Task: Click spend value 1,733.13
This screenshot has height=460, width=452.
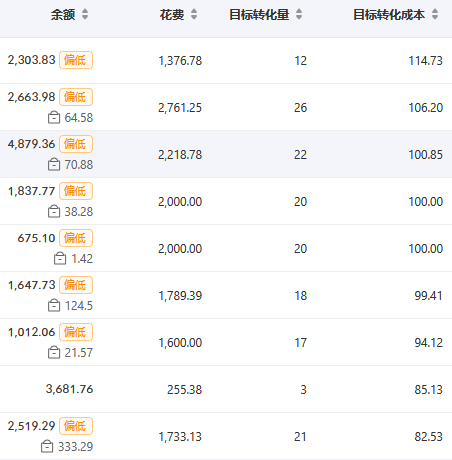Action: [x=180, y=437]
